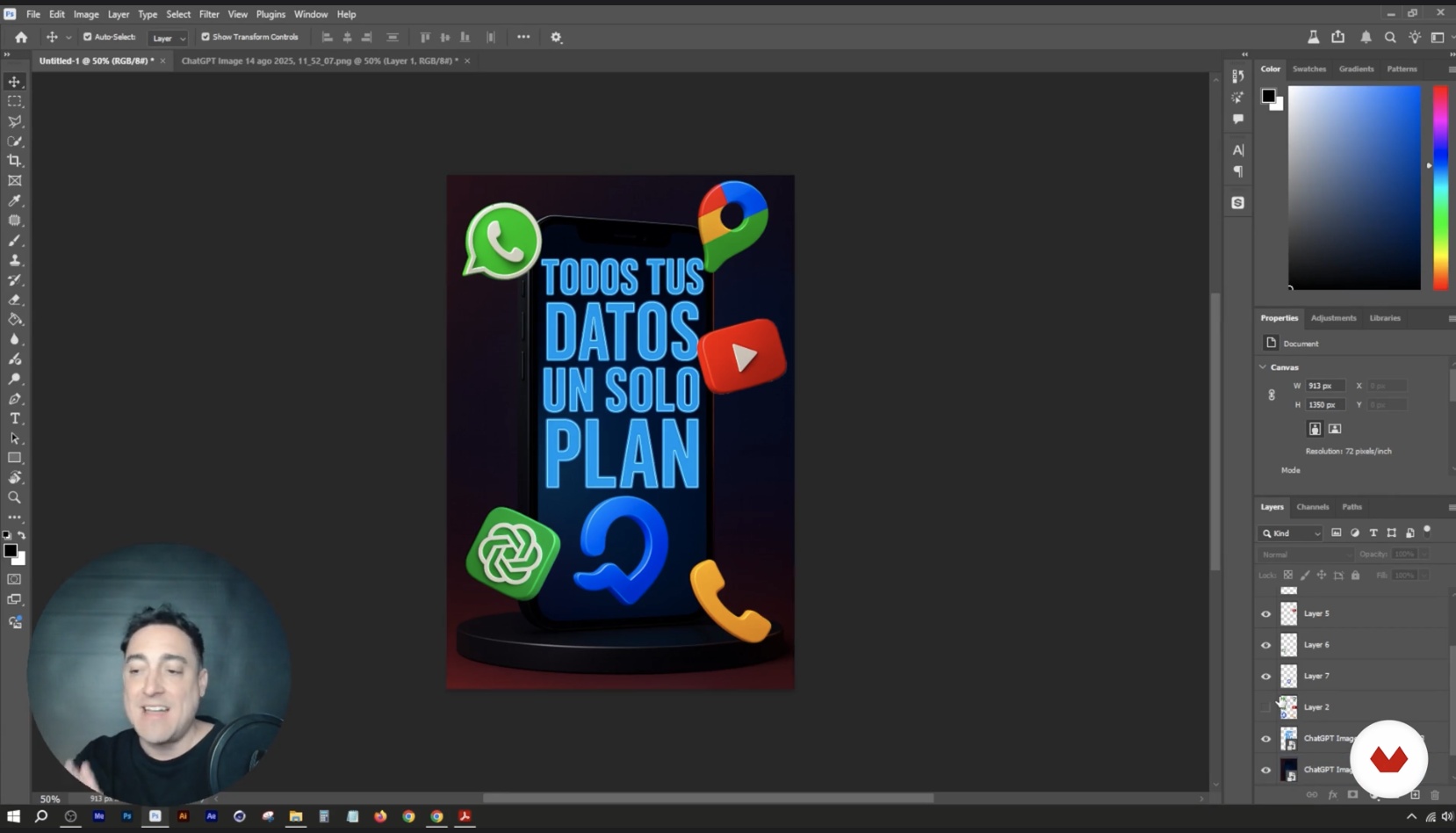Select the Crop tool
Screen dimensions: 1456x833
point(15,161)
